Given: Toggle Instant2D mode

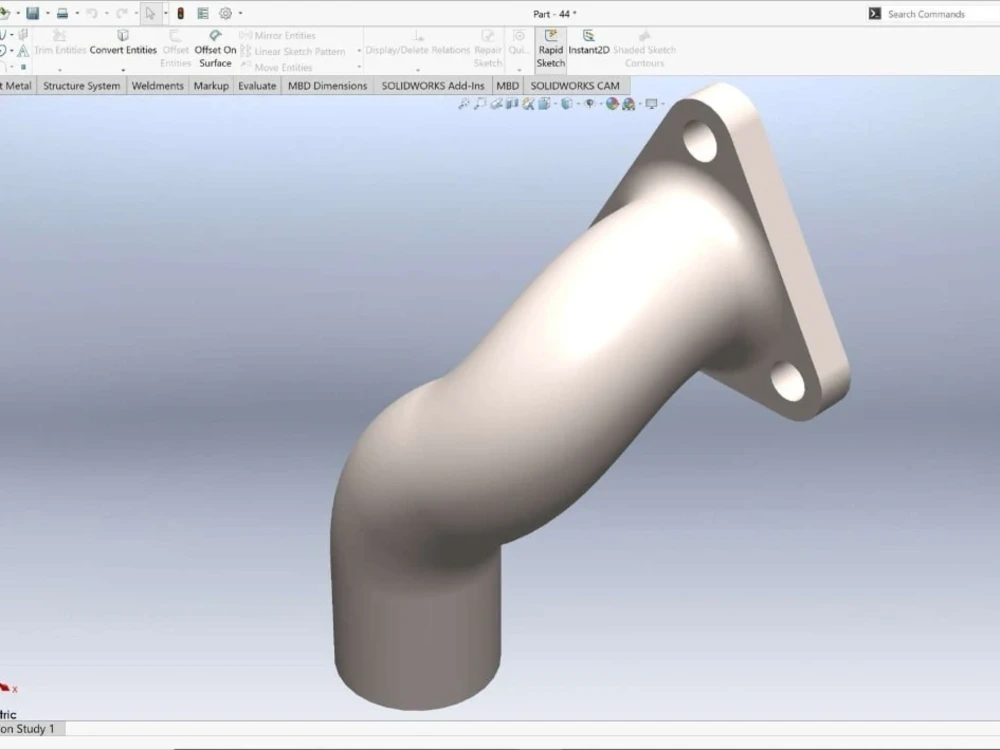Looking at the screenshot, I should (x=589, y=43).
